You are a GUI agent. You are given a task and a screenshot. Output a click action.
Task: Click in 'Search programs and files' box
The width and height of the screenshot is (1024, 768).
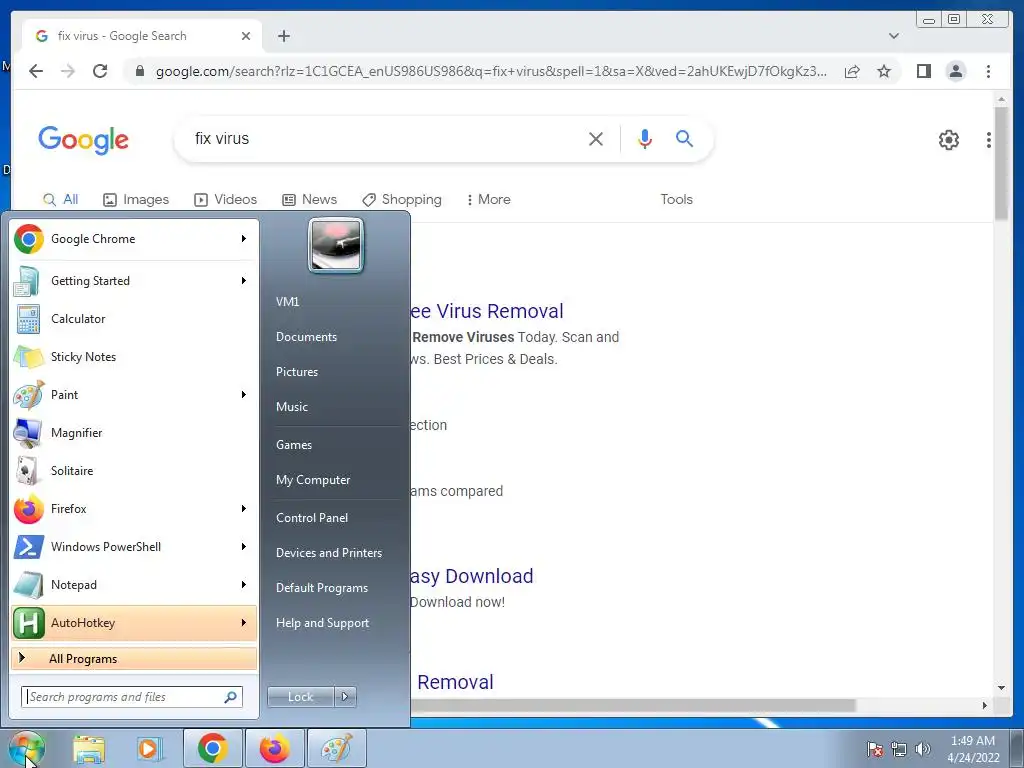(132, 697)
